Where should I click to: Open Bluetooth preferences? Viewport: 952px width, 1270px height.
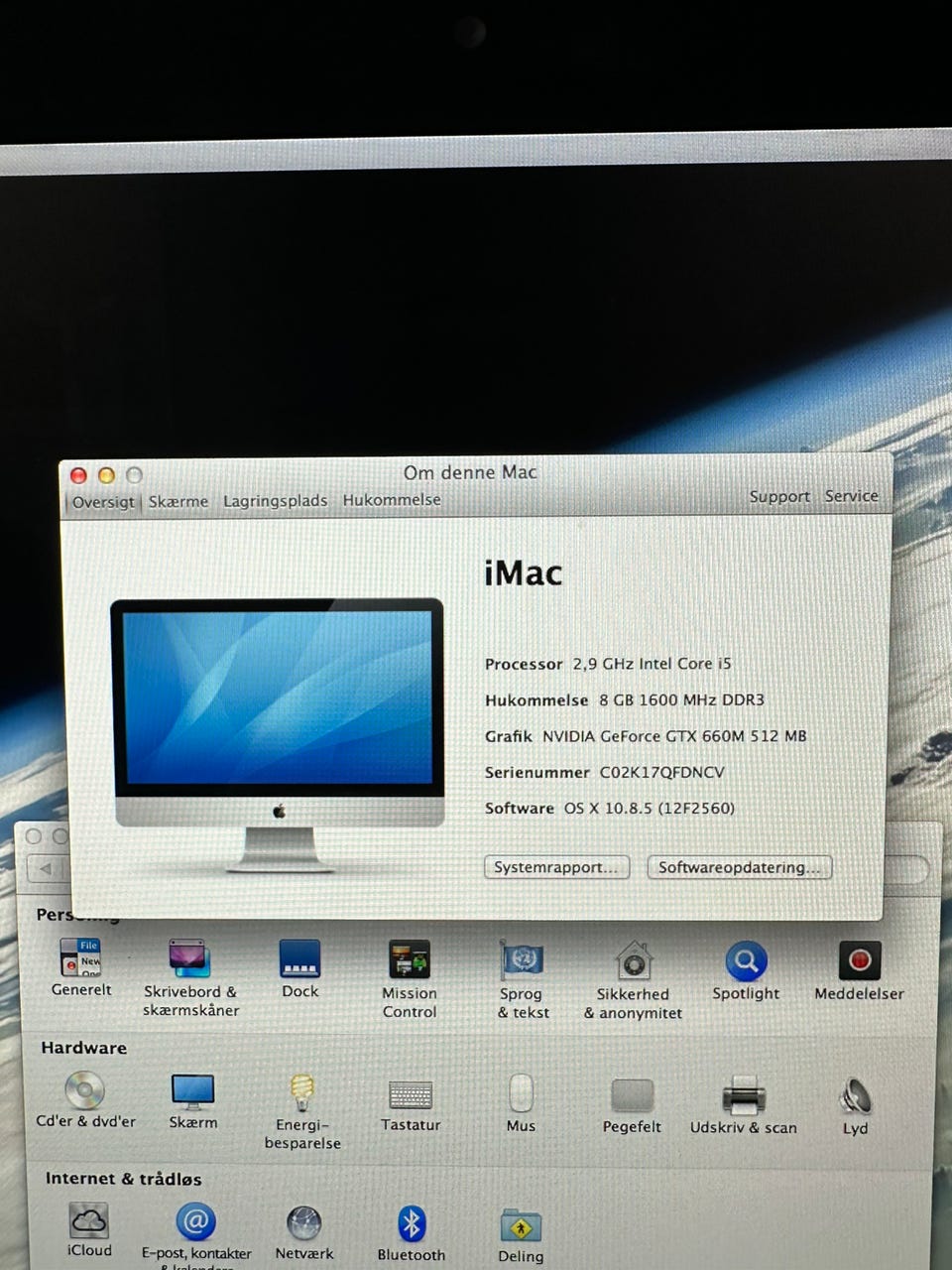[x=412, y=1233]
